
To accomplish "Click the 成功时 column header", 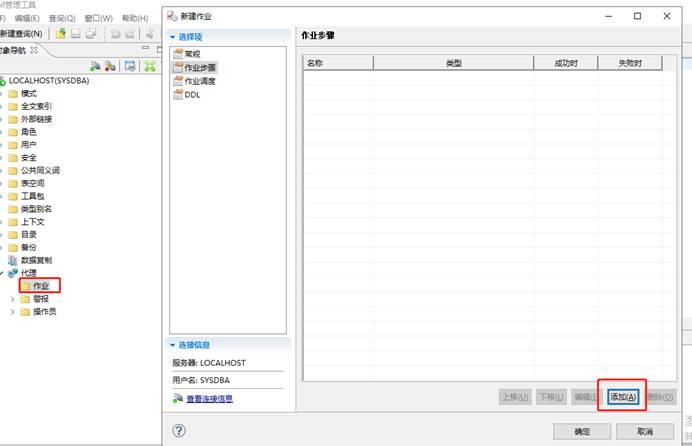I will (566, 63).
